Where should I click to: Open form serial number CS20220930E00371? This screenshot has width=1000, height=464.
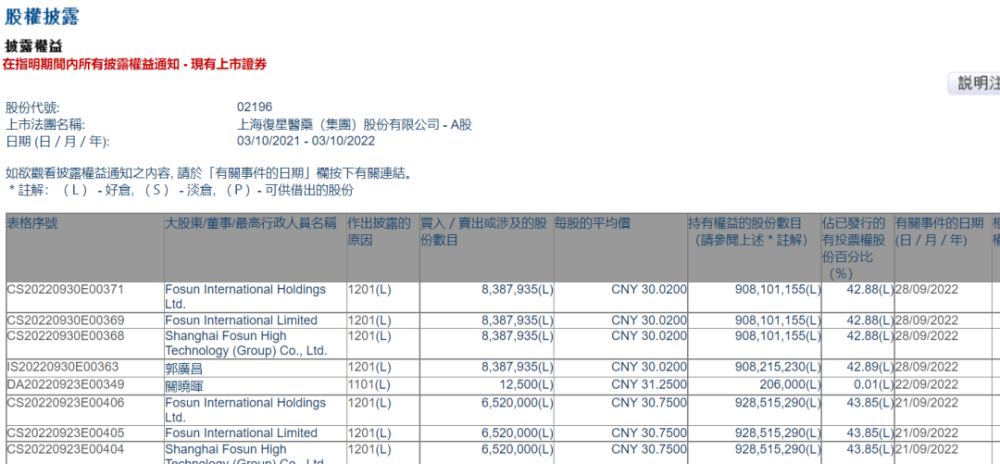(x=67, y=290)
